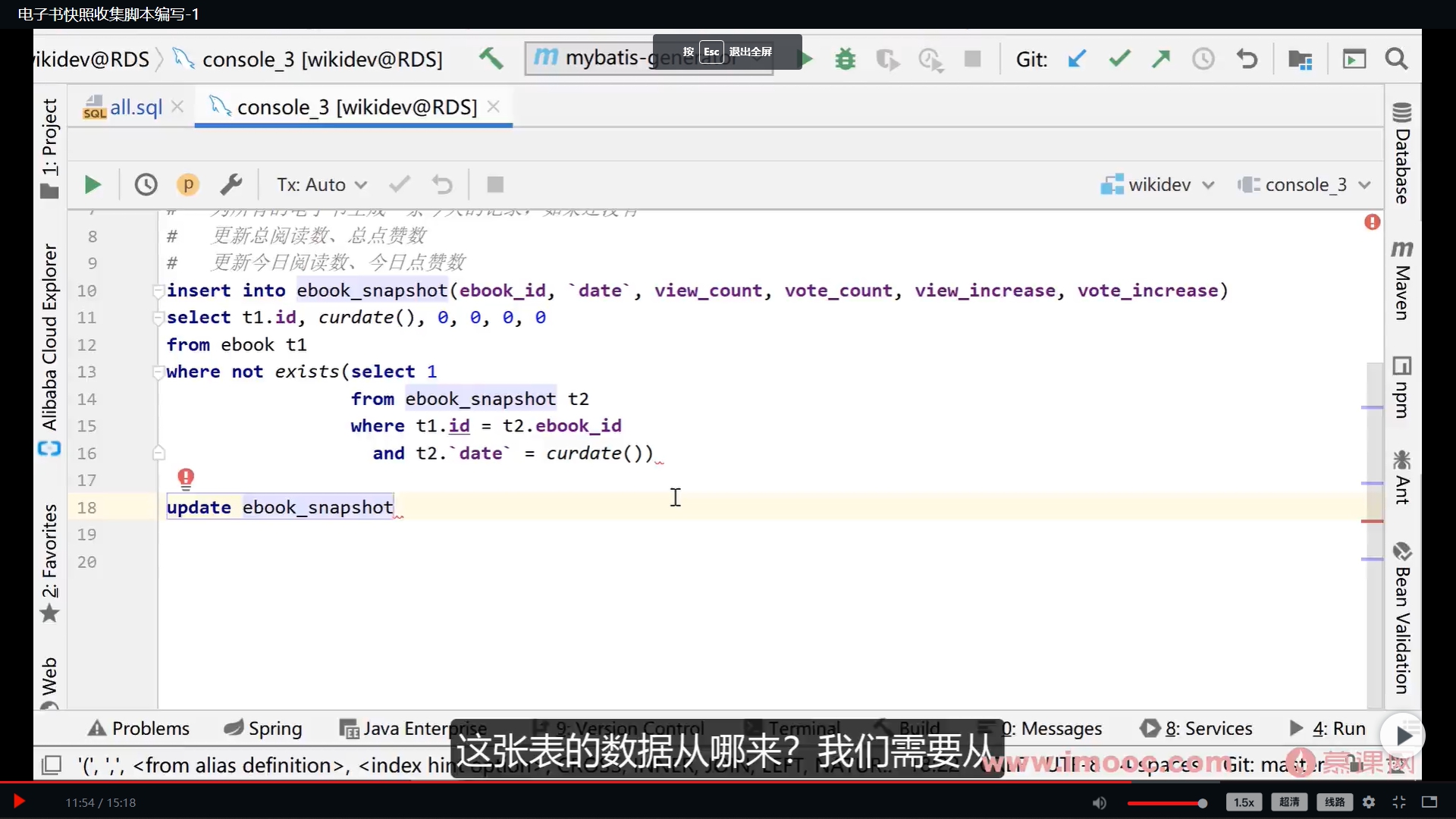This screenshot has width=1456, height=819.
Task: Open the console_3 session dropdown
Action: (1304, 185)
